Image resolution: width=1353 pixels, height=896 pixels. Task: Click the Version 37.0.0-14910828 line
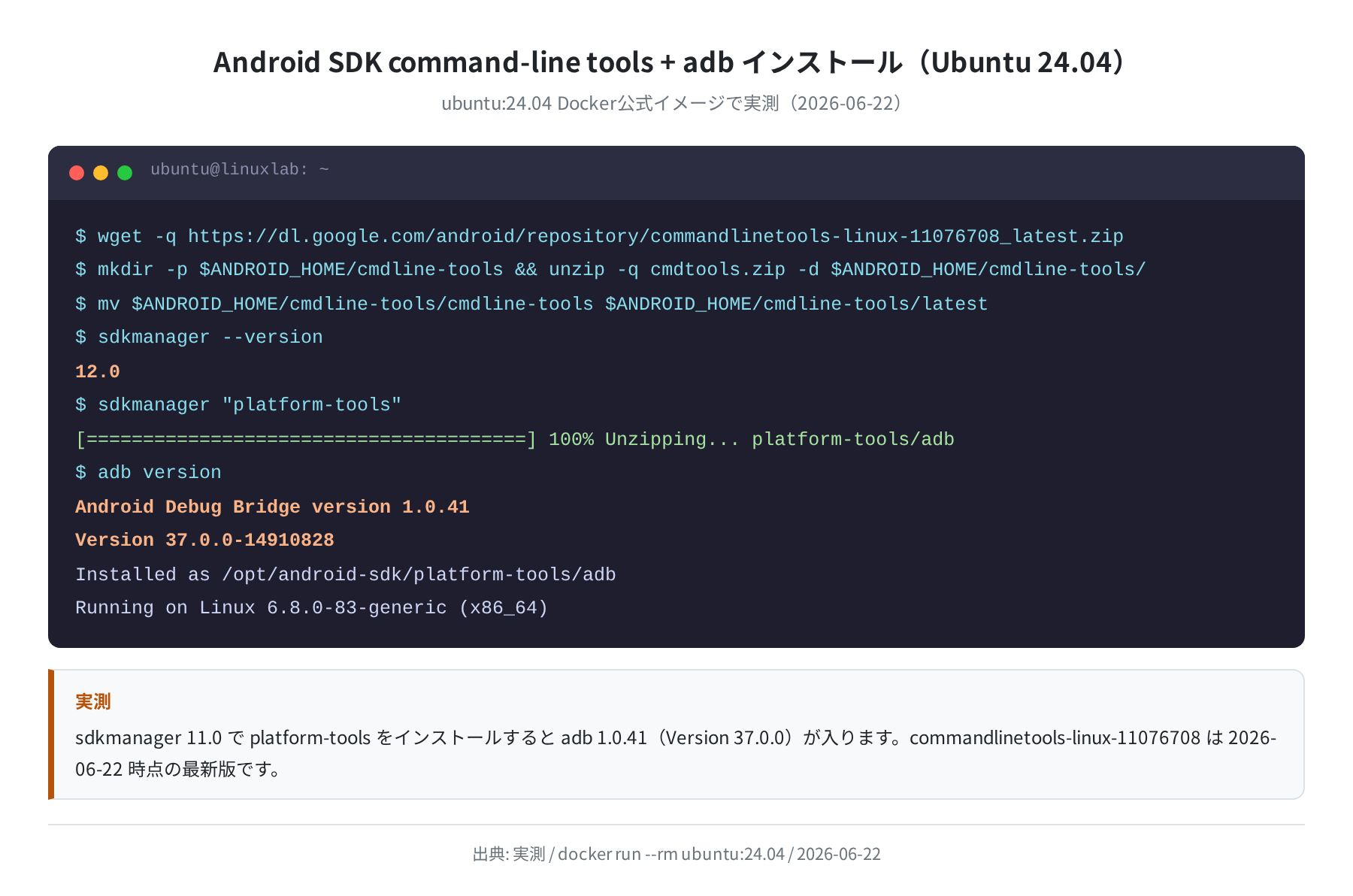[204, 540]
